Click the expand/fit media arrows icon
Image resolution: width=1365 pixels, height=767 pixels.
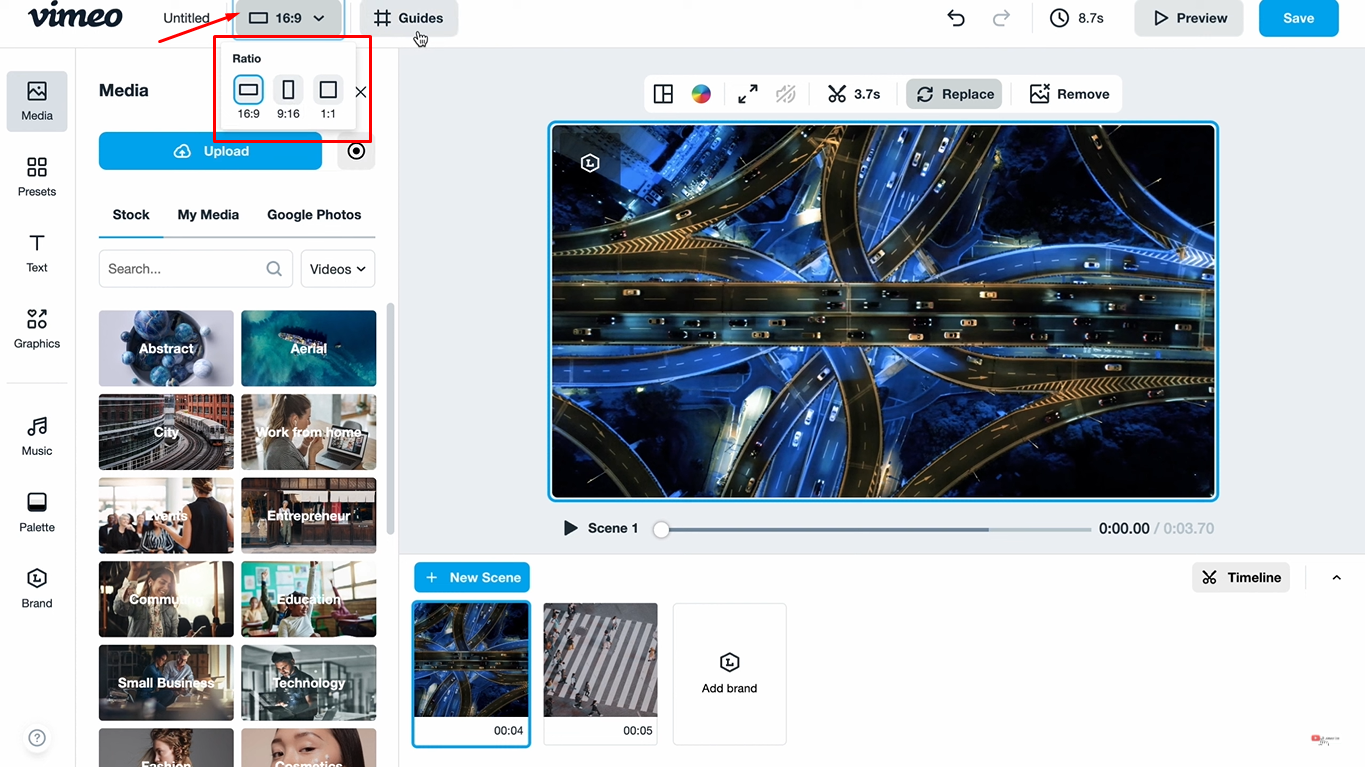748,94
